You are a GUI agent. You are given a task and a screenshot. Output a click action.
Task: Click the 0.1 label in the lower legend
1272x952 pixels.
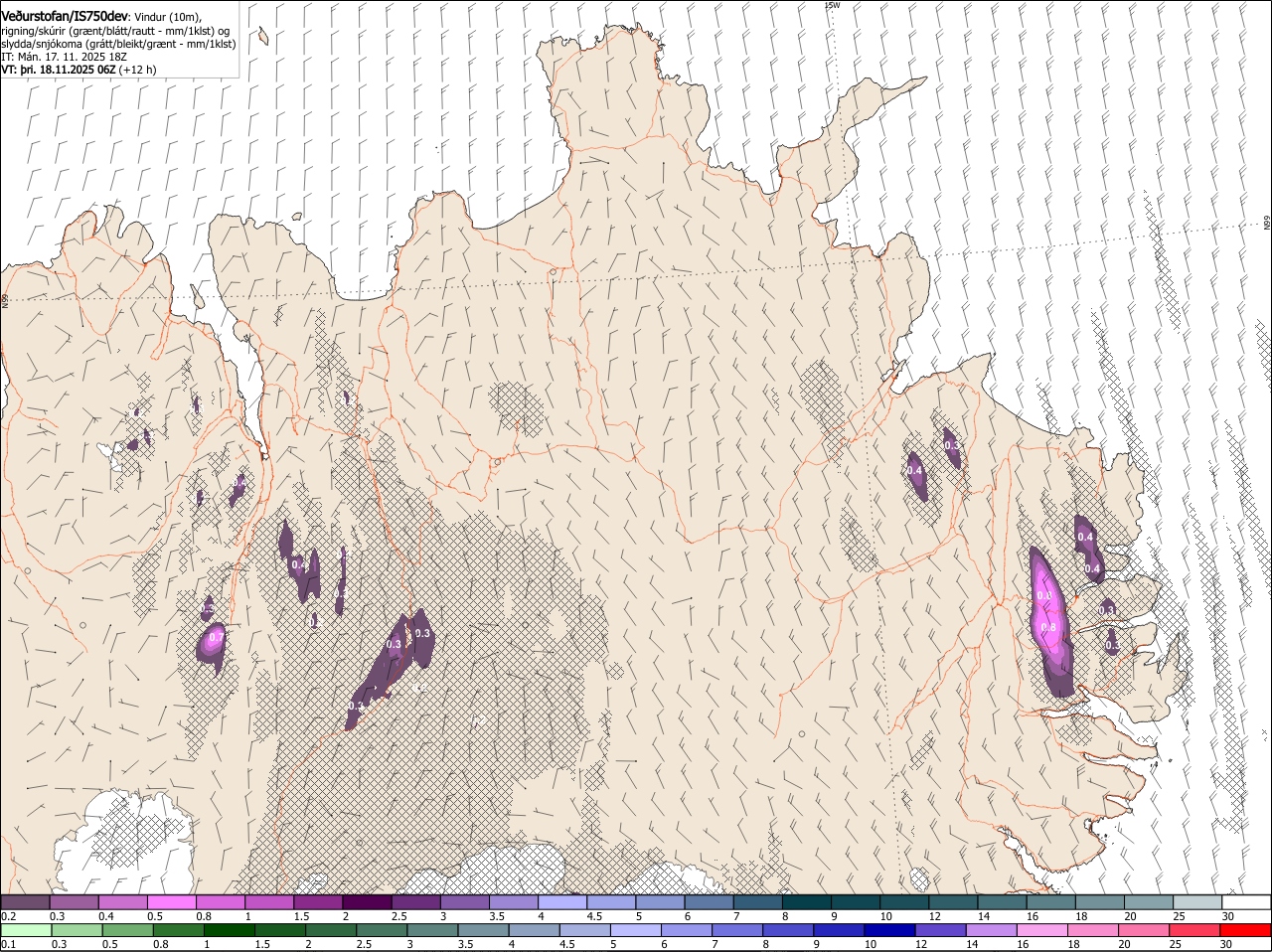pyautogui.click(x=8, y=944)
